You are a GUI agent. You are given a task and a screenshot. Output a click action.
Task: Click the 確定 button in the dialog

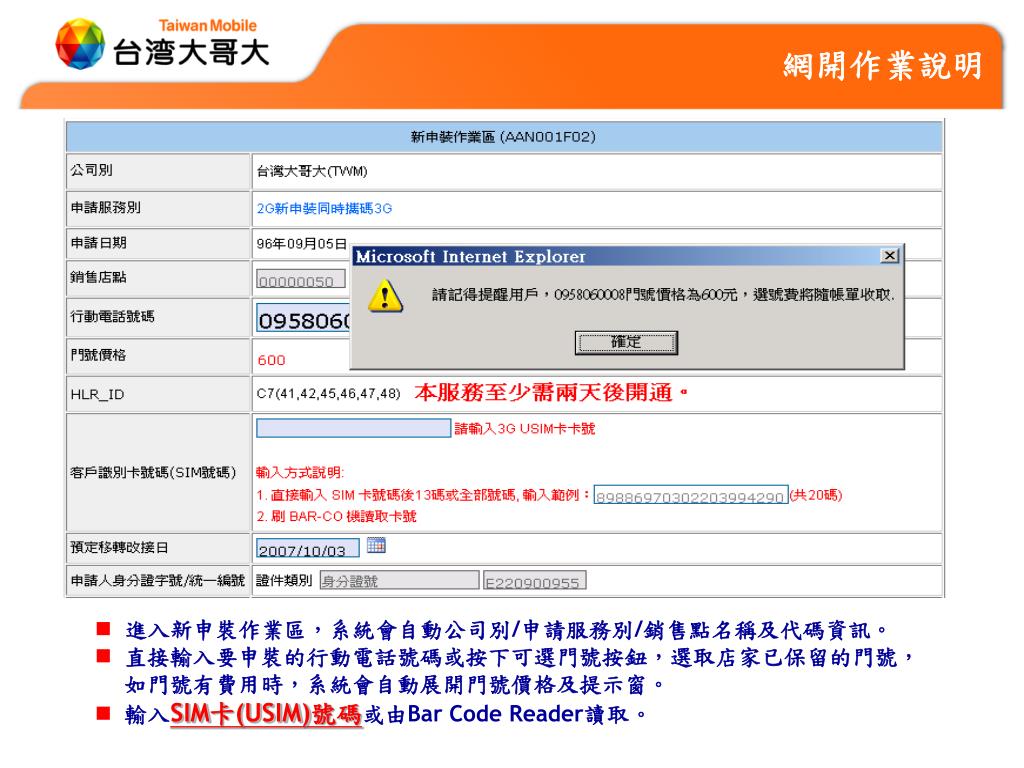[626, 342]
